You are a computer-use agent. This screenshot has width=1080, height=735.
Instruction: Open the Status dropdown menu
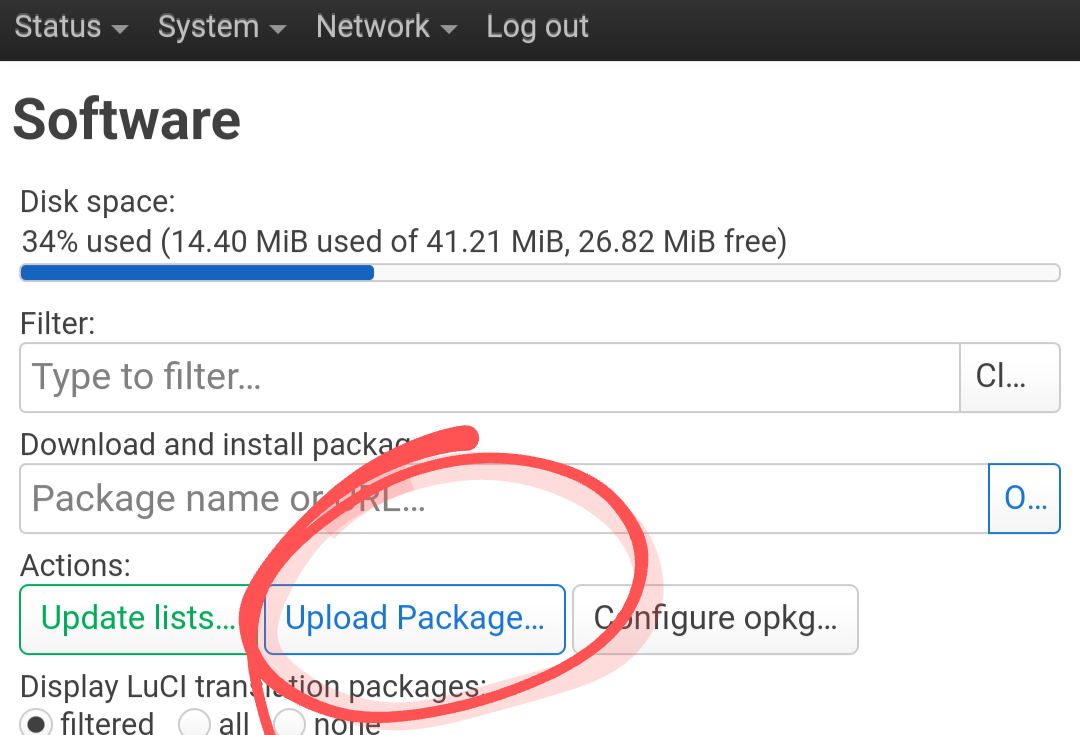71,27
